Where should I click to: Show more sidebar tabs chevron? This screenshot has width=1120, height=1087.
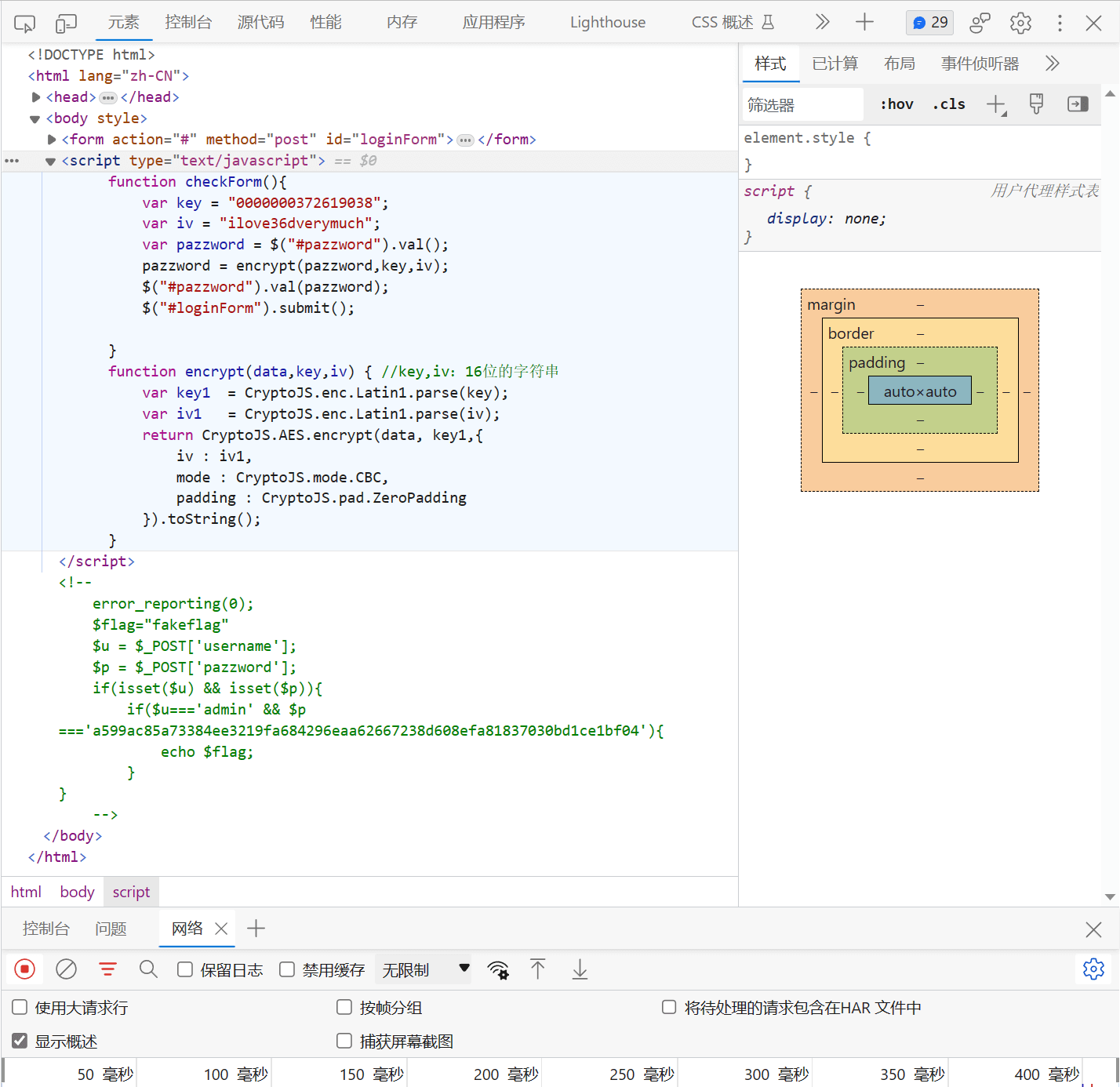point(1053,64)
